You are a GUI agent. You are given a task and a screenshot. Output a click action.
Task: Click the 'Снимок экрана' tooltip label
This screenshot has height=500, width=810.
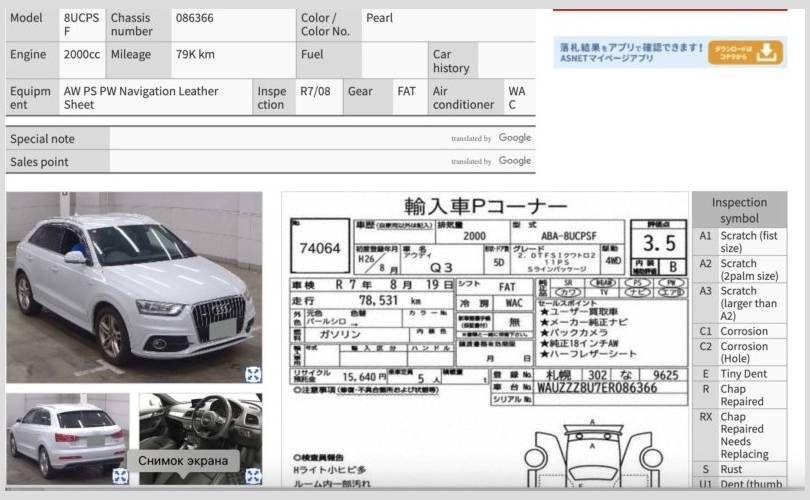(183, 462)
